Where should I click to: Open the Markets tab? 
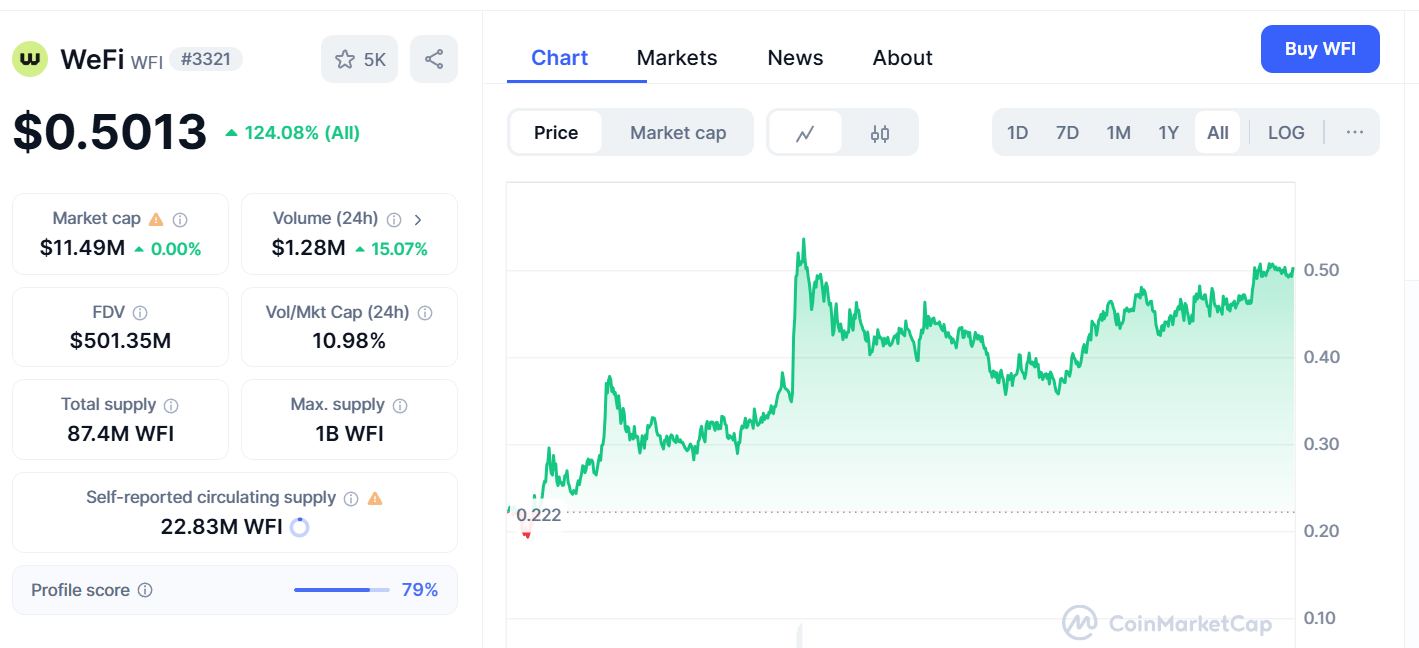(x=677, y=58)
